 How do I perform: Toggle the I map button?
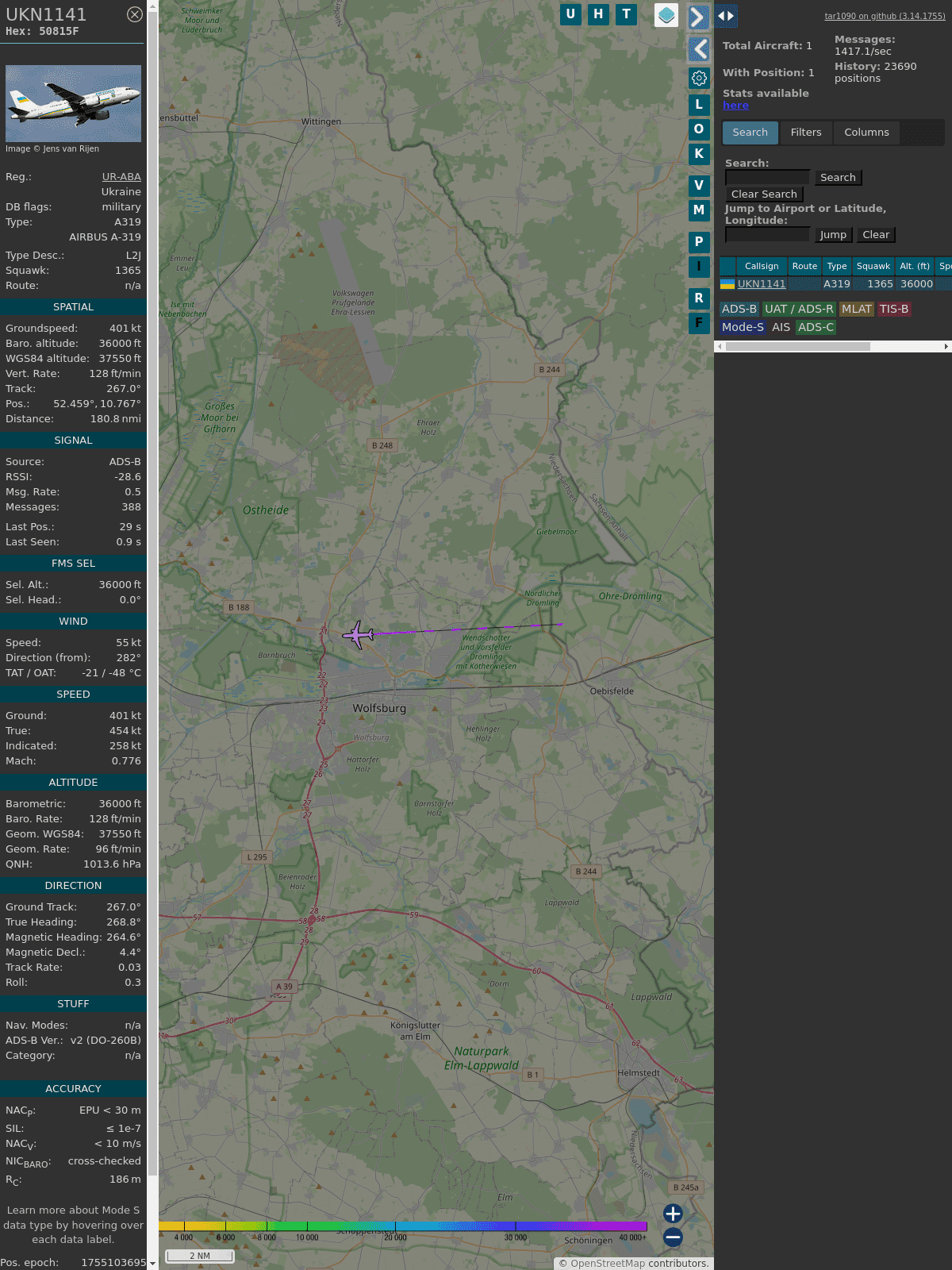(699, 267)
